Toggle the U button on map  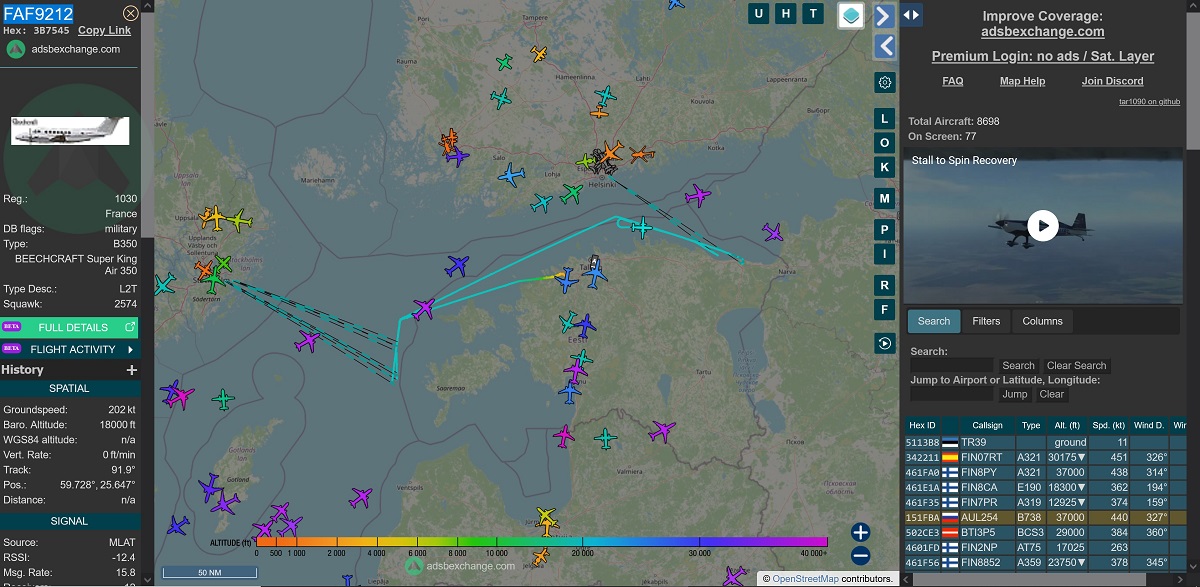760,13
